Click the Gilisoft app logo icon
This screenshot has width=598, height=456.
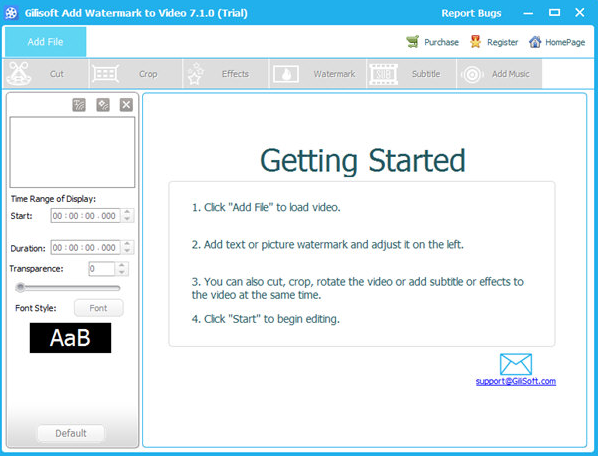click(x=11, y=13)
